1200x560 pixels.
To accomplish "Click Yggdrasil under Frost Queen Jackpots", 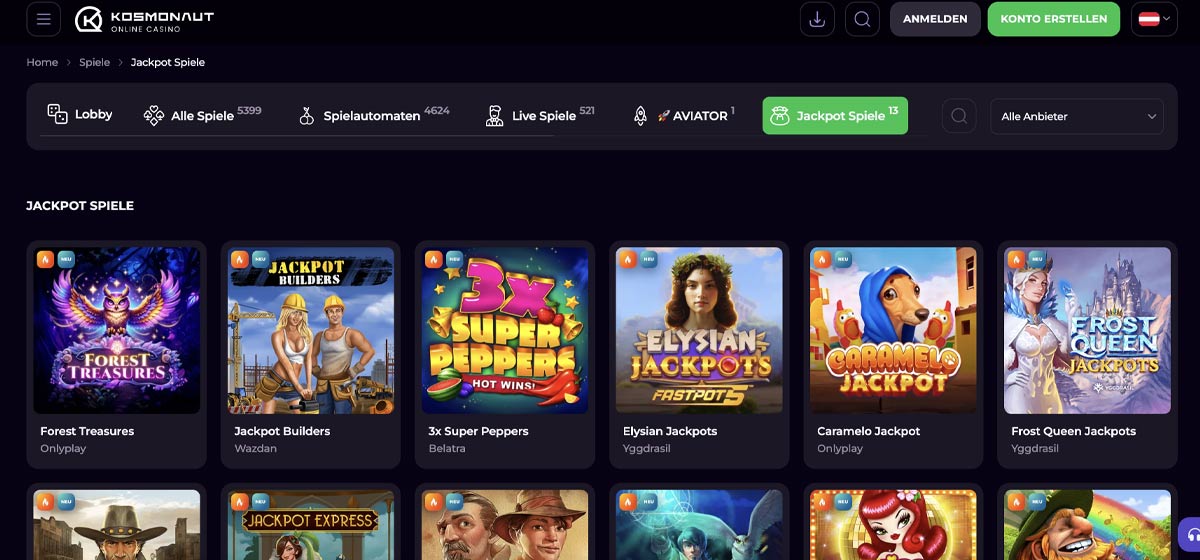I will [1035, 449].
